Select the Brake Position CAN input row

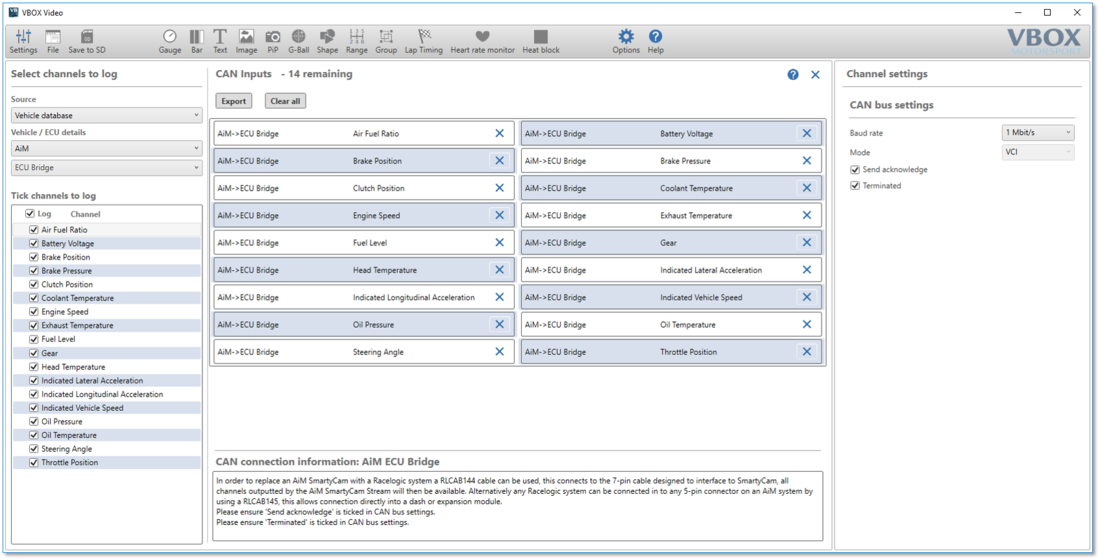[363, 161]
